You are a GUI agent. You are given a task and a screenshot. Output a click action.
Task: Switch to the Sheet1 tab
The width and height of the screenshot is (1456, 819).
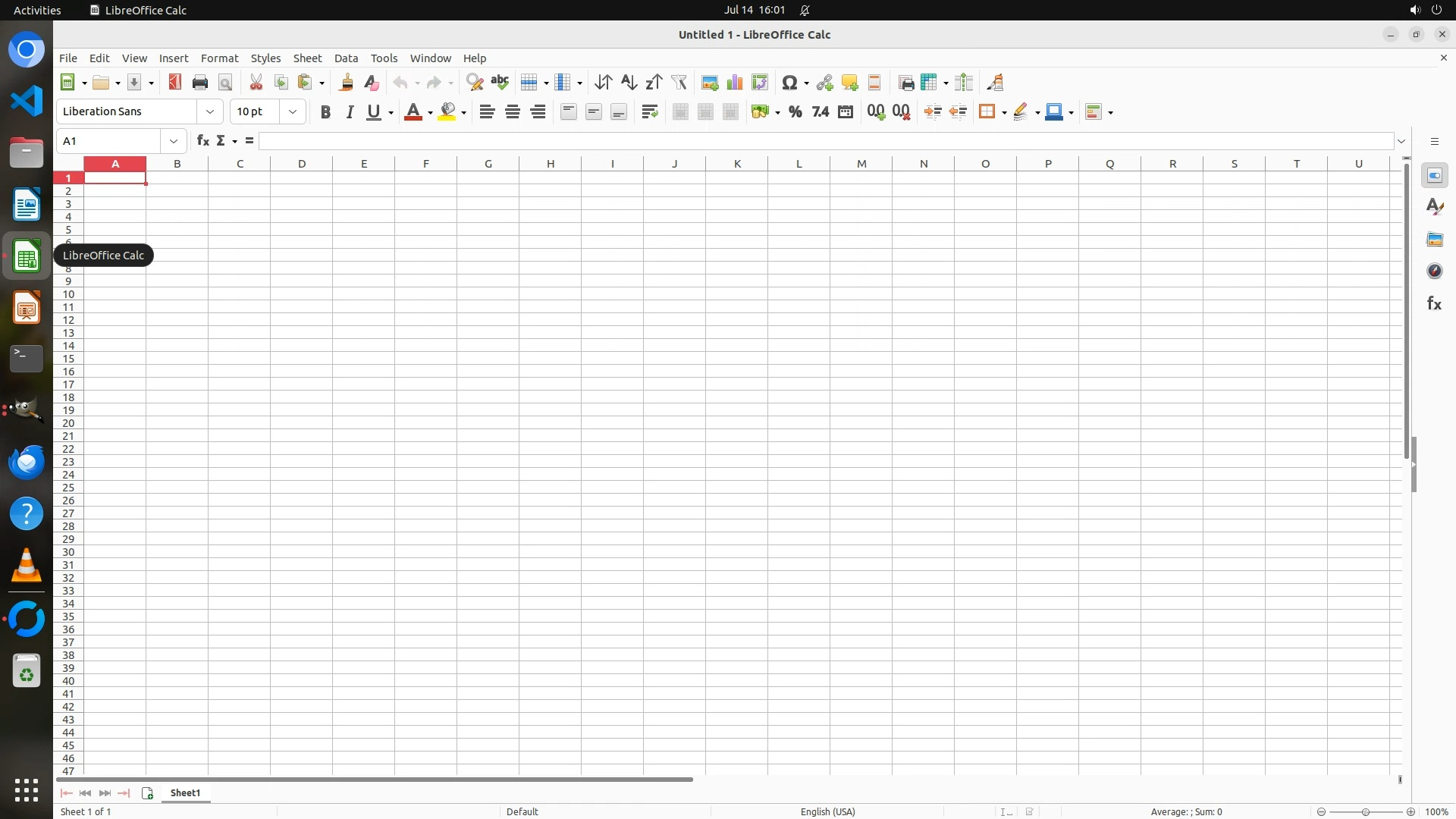coord(185,793)
